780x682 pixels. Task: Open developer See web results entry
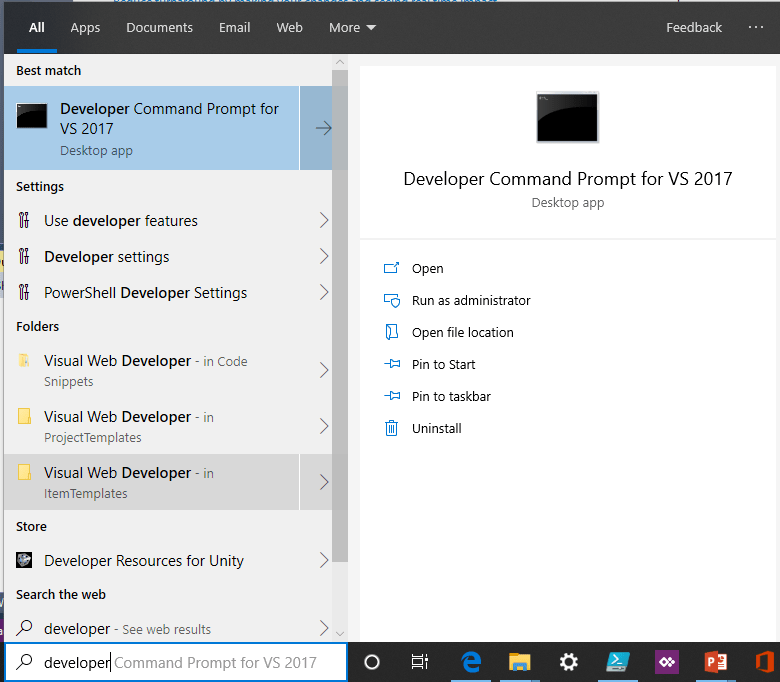[168, 628]
